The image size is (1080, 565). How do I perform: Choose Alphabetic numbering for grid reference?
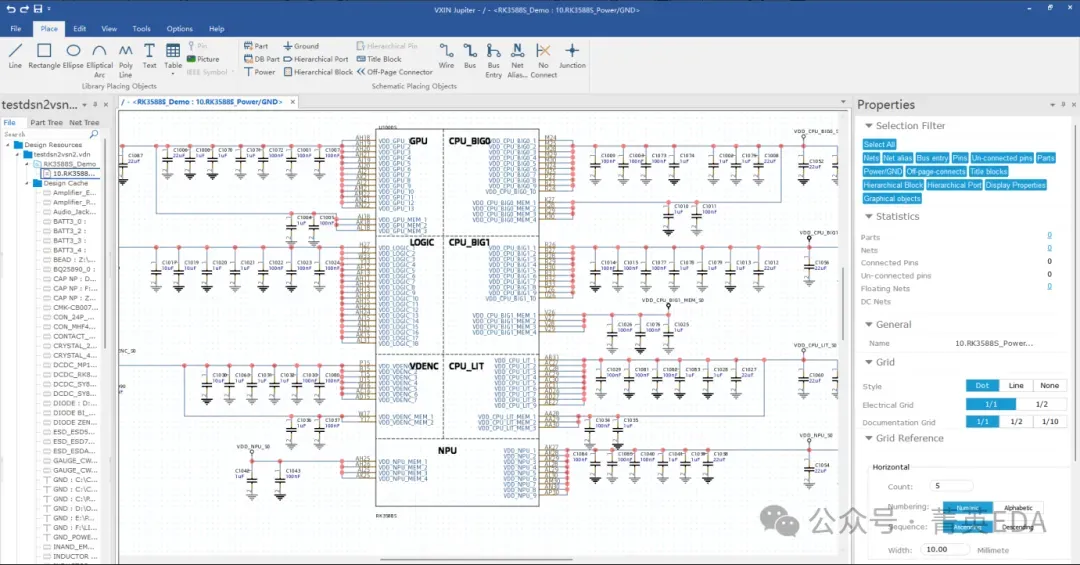(1018, 508)
